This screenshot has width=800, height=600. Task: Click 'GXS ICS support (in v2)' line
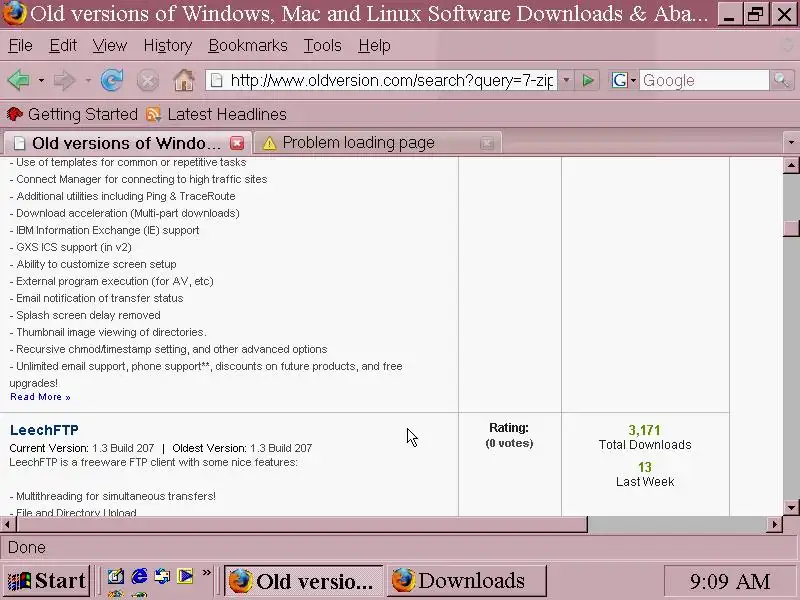coord(70,247)
